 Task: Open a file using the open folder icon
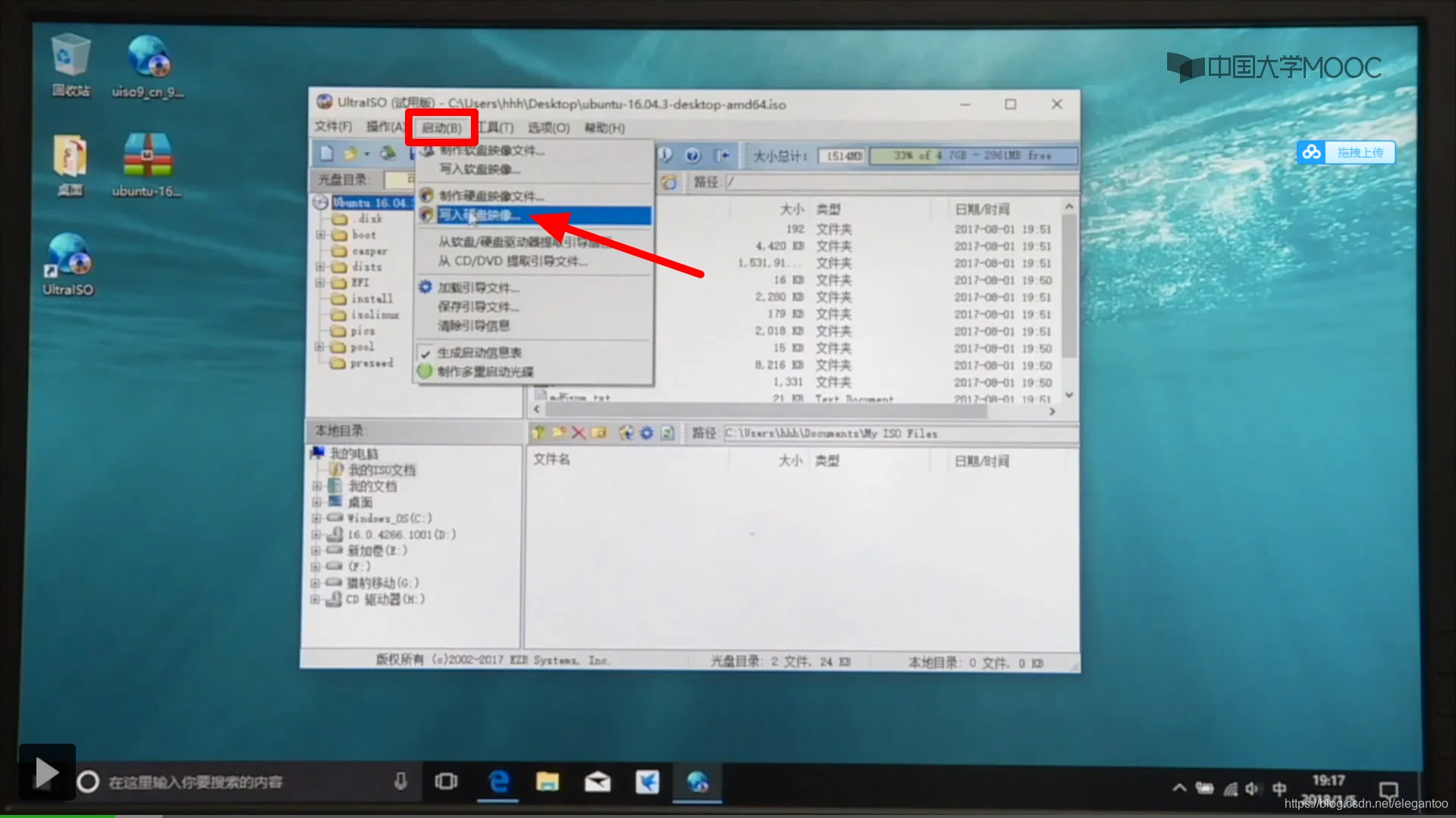pyautogui.click(x=353, y=153)
